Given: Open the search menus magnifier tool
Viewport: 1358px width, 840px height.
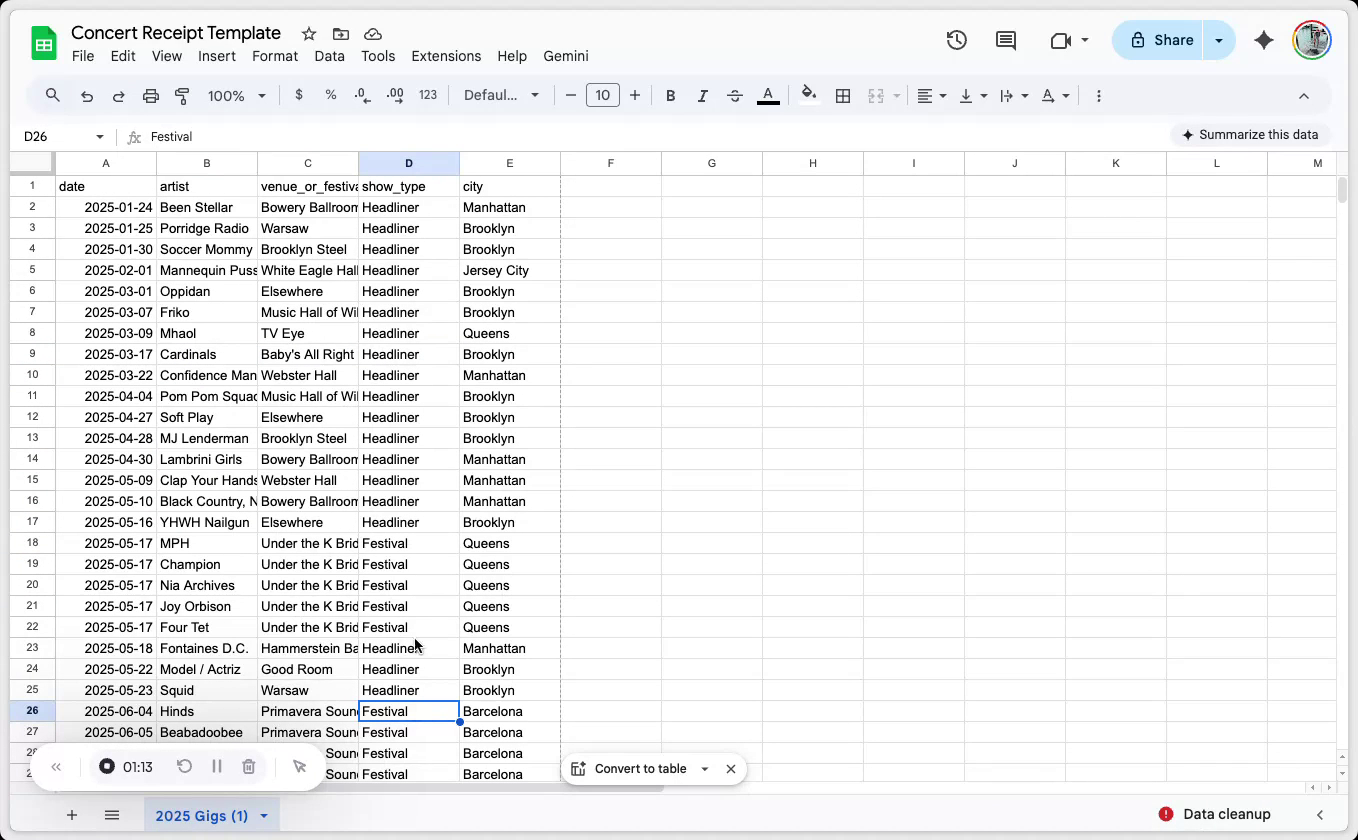Looking at the screenshot, I should pos(53,96).
